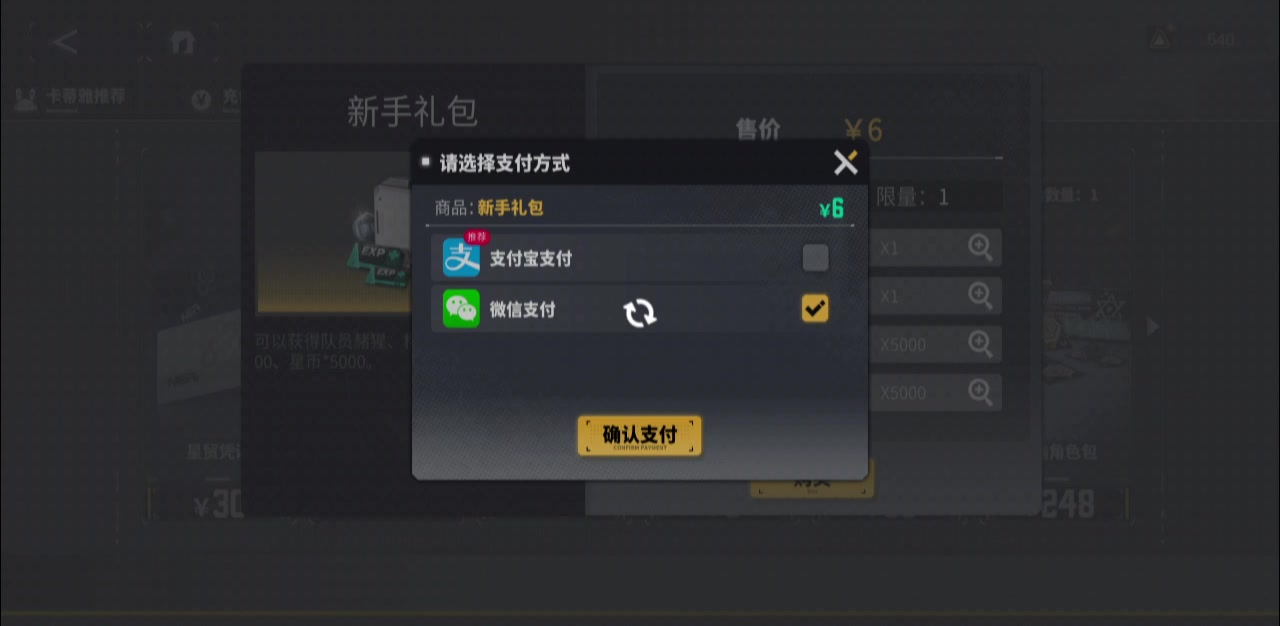This screenshot has height=626, width=1280.
Task: Inspect the last X5000 reward magnifier
Action: [x=980, y=392]
